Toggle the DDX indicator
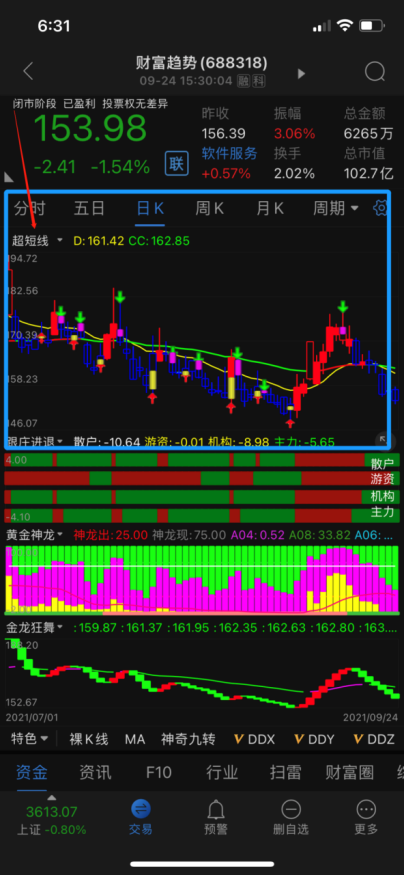The width and height of the screenshot is (405, 876). pos(254,739)
